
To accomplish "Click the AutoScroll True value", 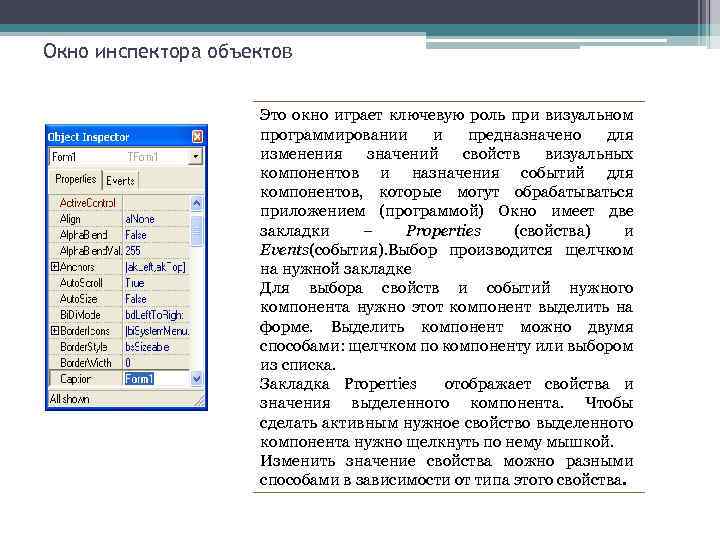I will 156,283.
